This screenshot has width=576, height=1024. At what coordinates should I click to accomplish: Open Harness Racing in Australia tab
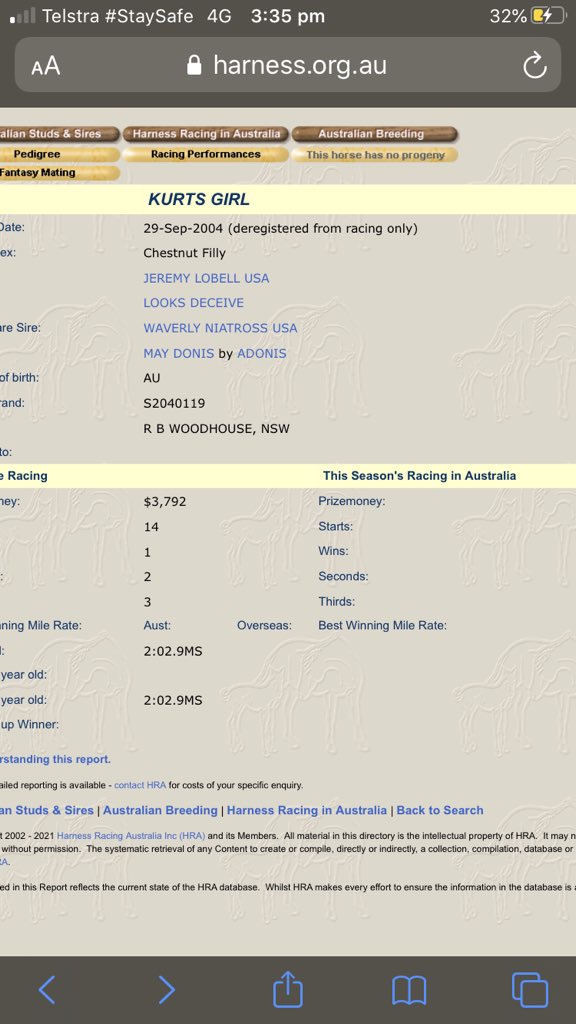[206, 134]
